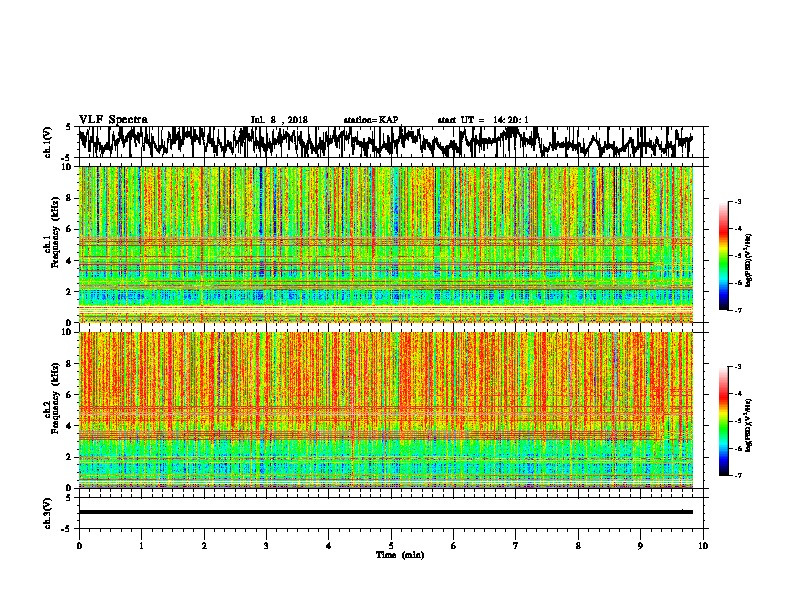Click the '-3' value on ch.2 colorbar
792x612 pixels.
pyautogui.click(x=737, y=367)
